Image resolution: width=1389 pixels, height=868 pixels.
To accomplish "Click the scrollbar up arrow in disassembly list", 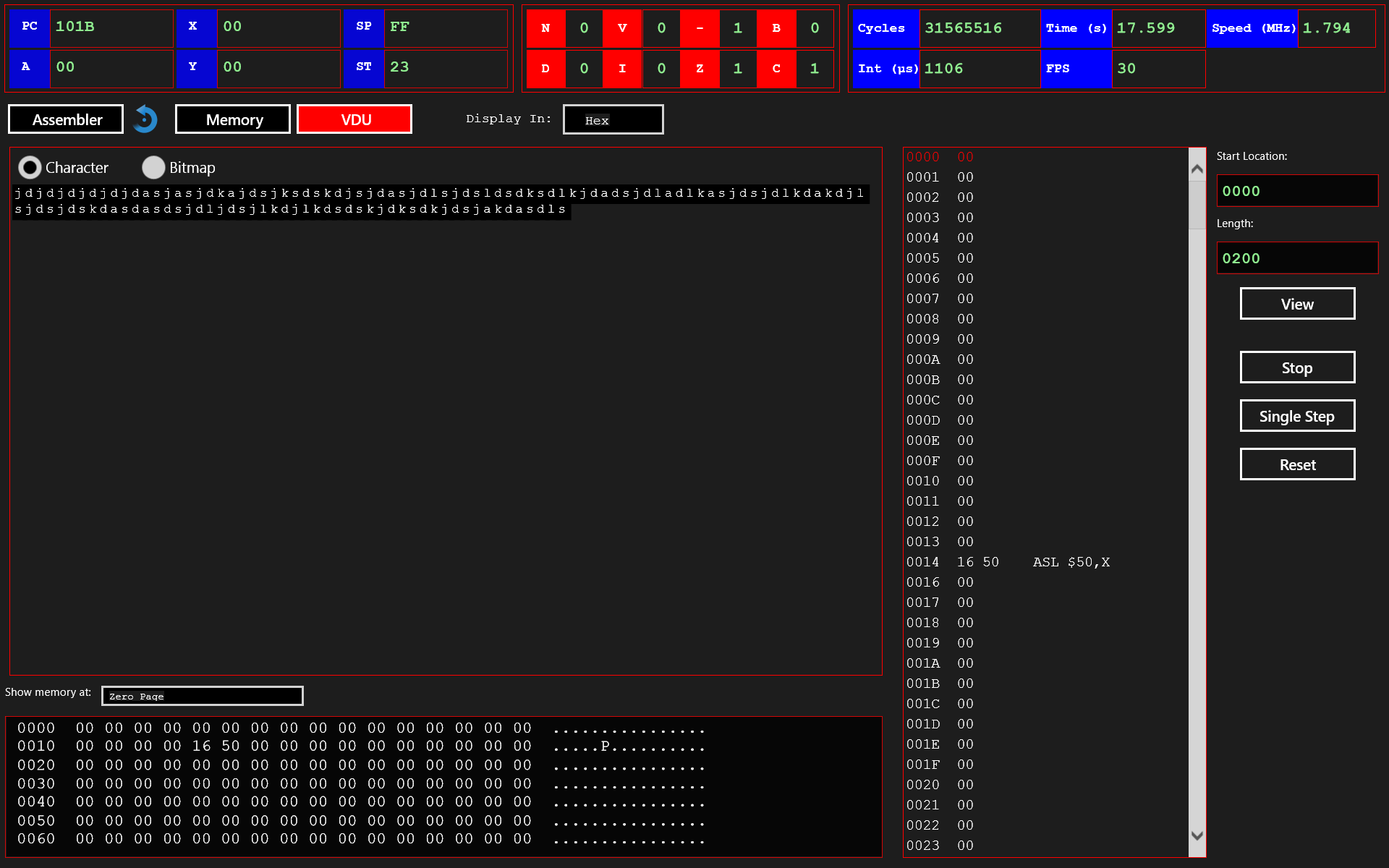I will [1197, 169].
